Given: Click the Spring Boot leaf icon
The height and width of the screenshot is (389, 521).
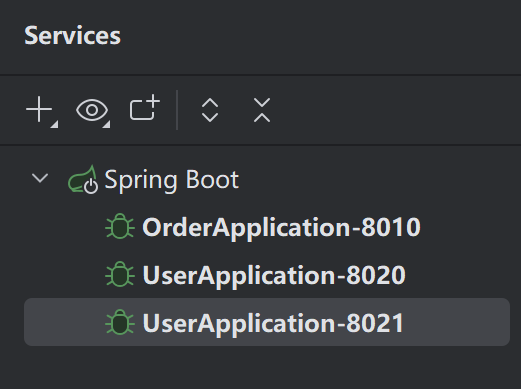Looking at the screenshot, I should click(83, 179).
